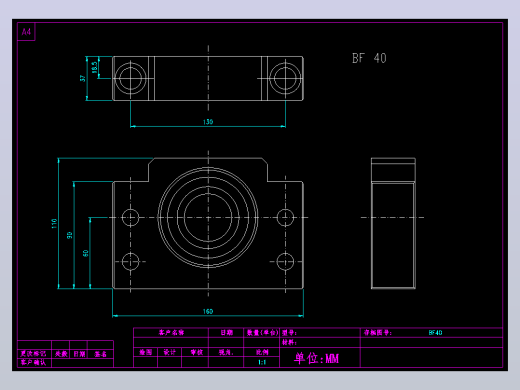Click the '签名' revision table cell

pos(100,354)
